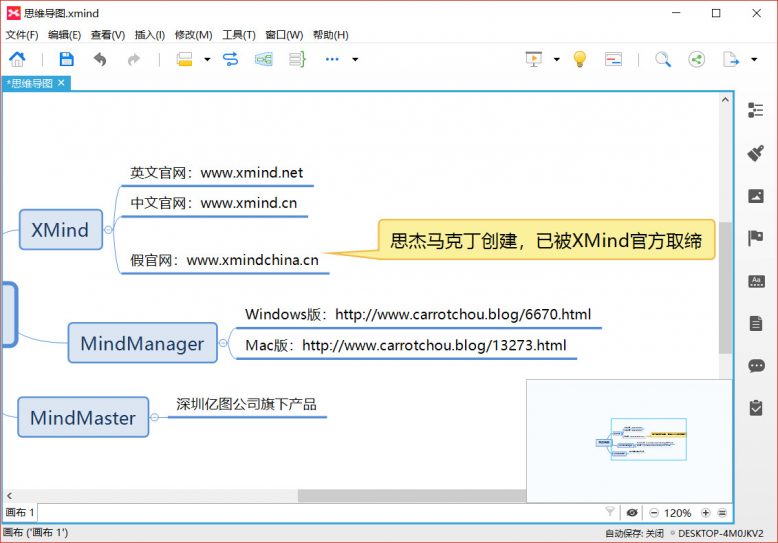Open search with the magnifier icon

point(663,60)
